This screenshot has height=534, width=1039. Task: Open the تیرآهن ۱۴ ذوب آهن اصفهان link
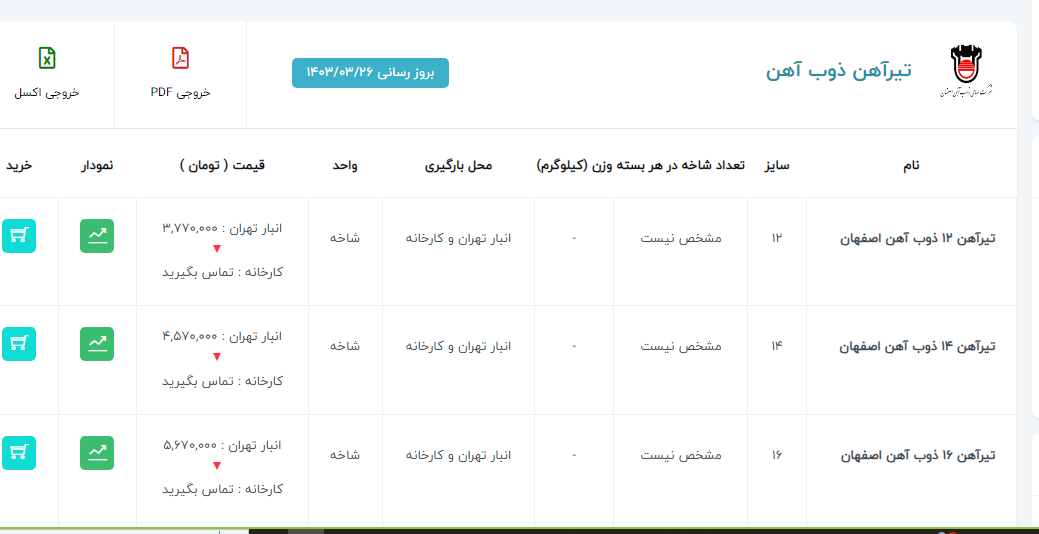(917, 347)
